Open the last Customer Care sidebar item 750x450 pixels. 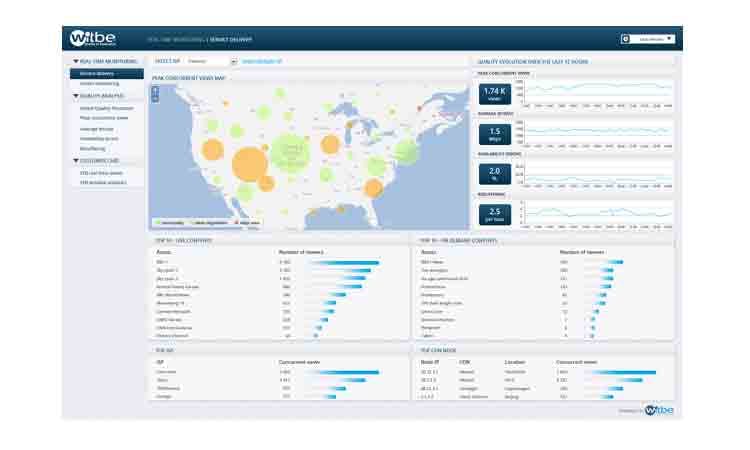point(103,183)
